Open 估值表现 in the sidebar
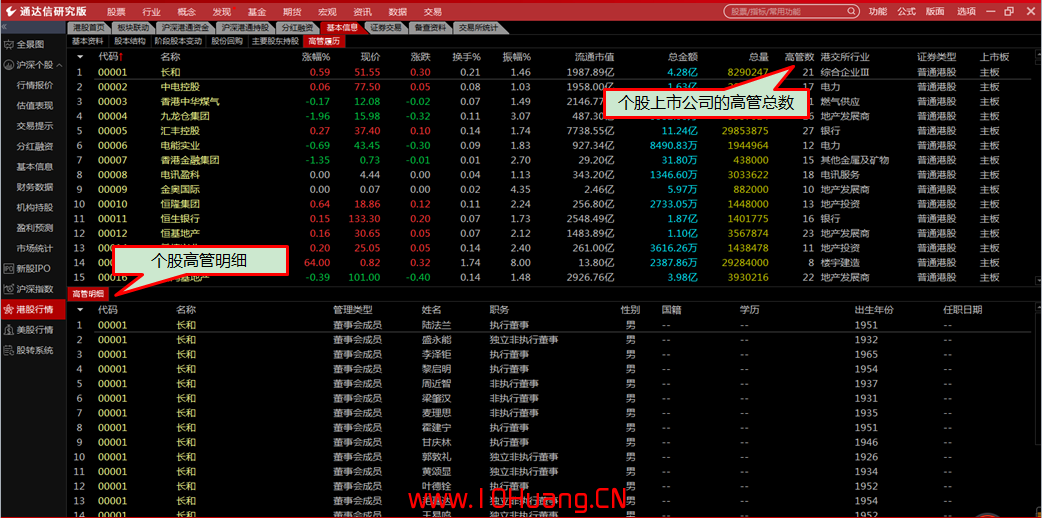Screen dimensions: 1042x518 (x=35, y=106)
